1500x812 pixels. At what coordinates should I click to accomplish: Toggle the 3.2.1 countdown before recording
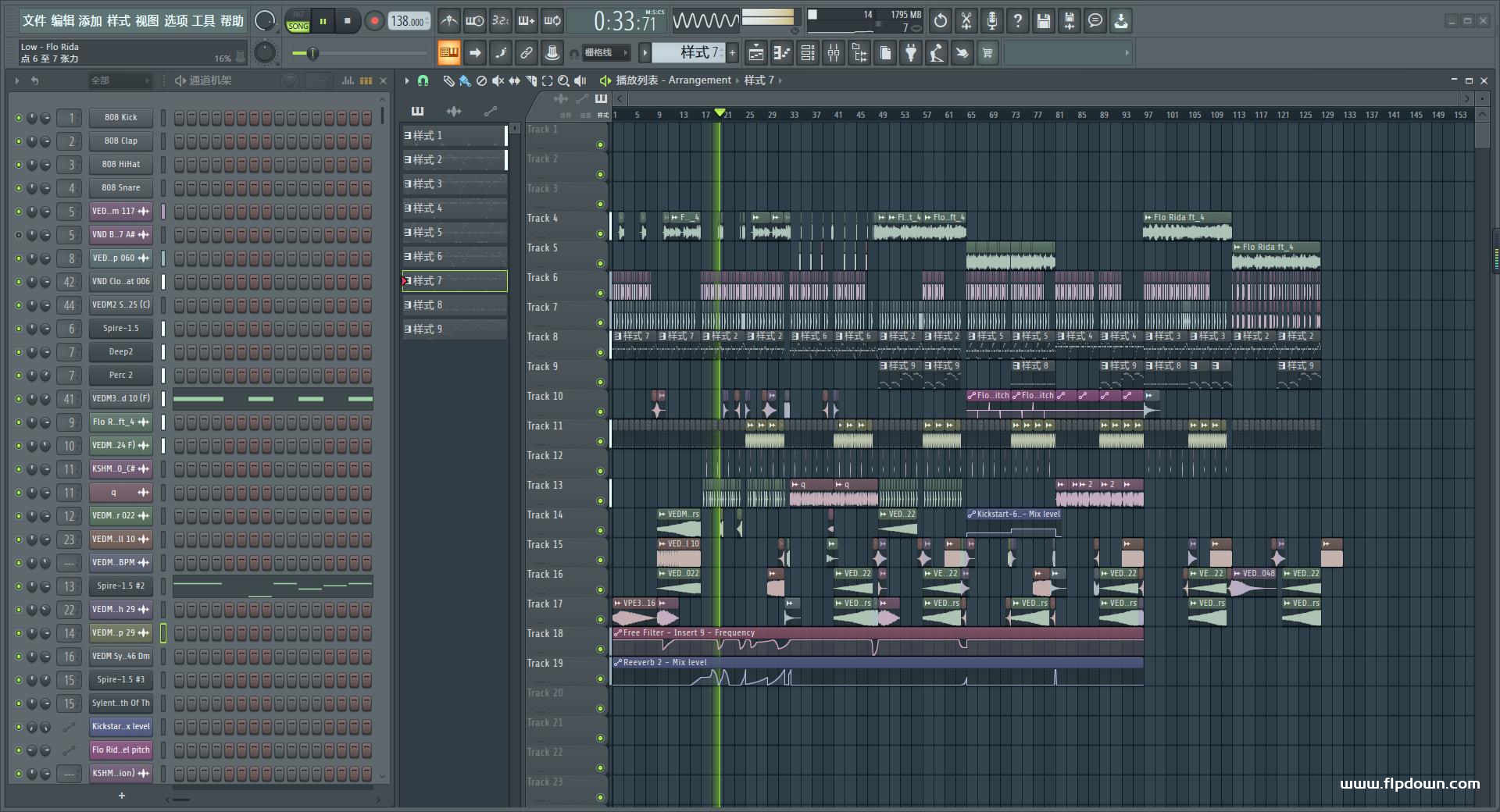pos(501,21)
